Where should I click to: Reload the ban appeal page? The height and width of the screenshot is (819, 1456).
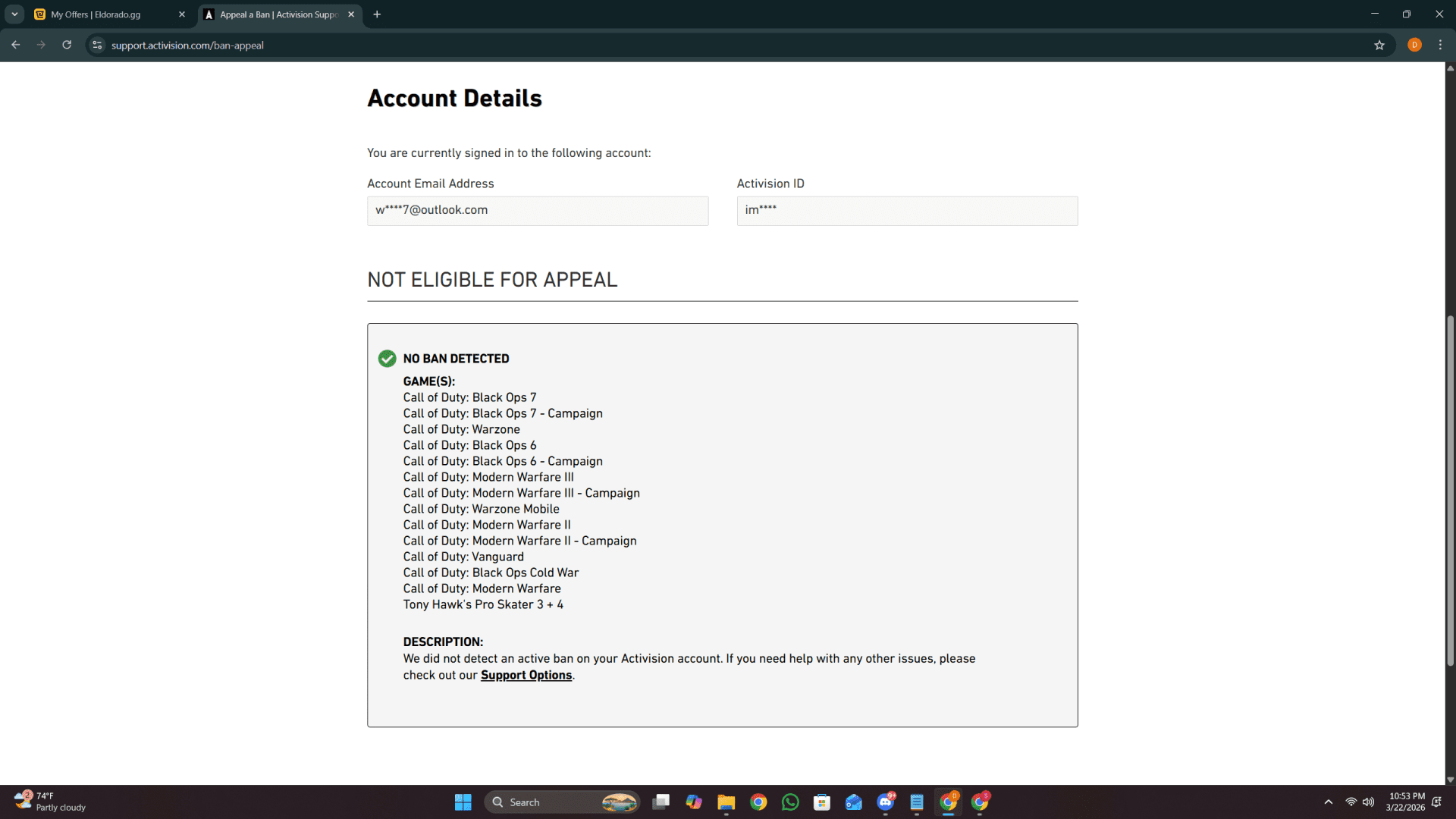pos(67,45)
